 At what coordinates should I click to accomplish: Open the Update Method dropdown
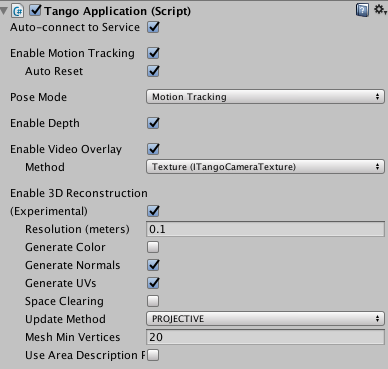coord(265,319)
